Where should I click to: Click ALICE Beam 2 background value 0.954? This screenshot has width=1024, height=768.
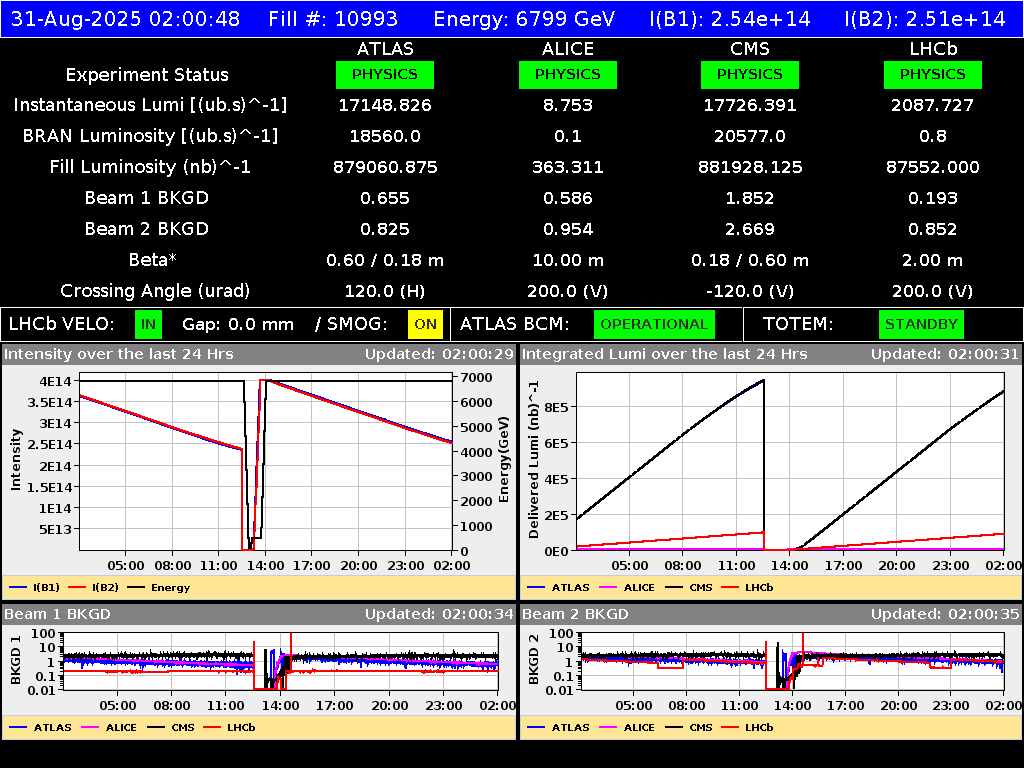pyautogui.click(x=568, y=229)
